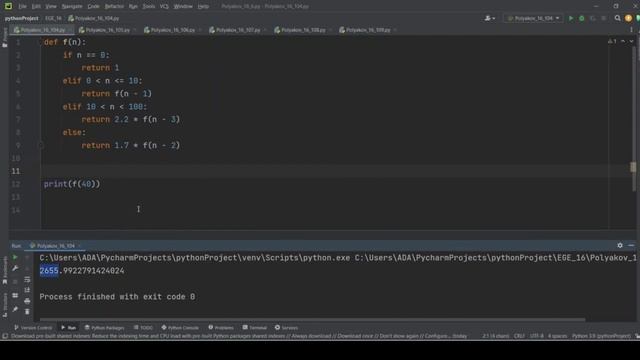640x360 pixels.
Task: Open Structure tool window from left sidebar
Action: coord(4,305)
